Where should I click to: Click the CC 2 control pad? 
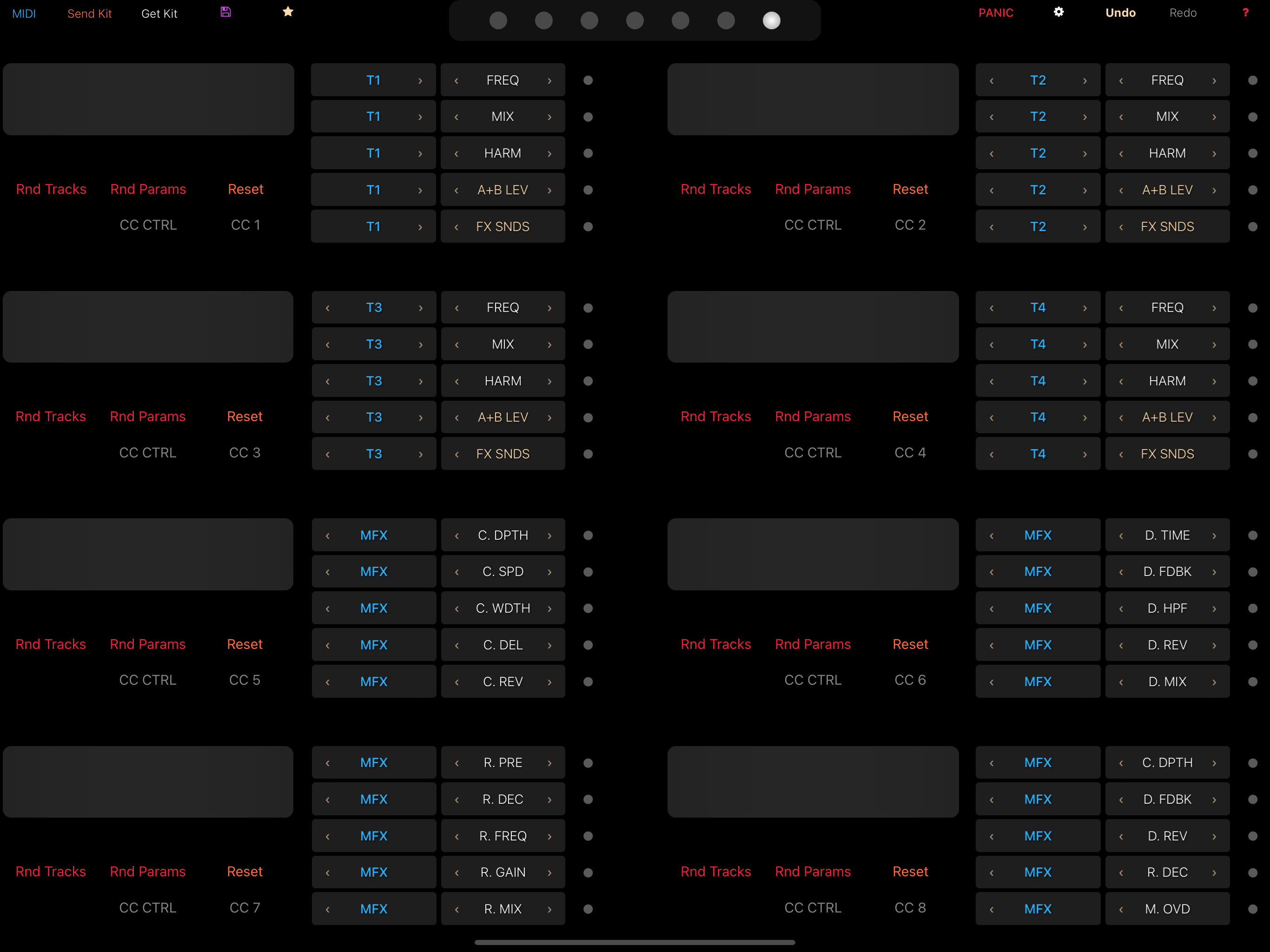[813, 99]
